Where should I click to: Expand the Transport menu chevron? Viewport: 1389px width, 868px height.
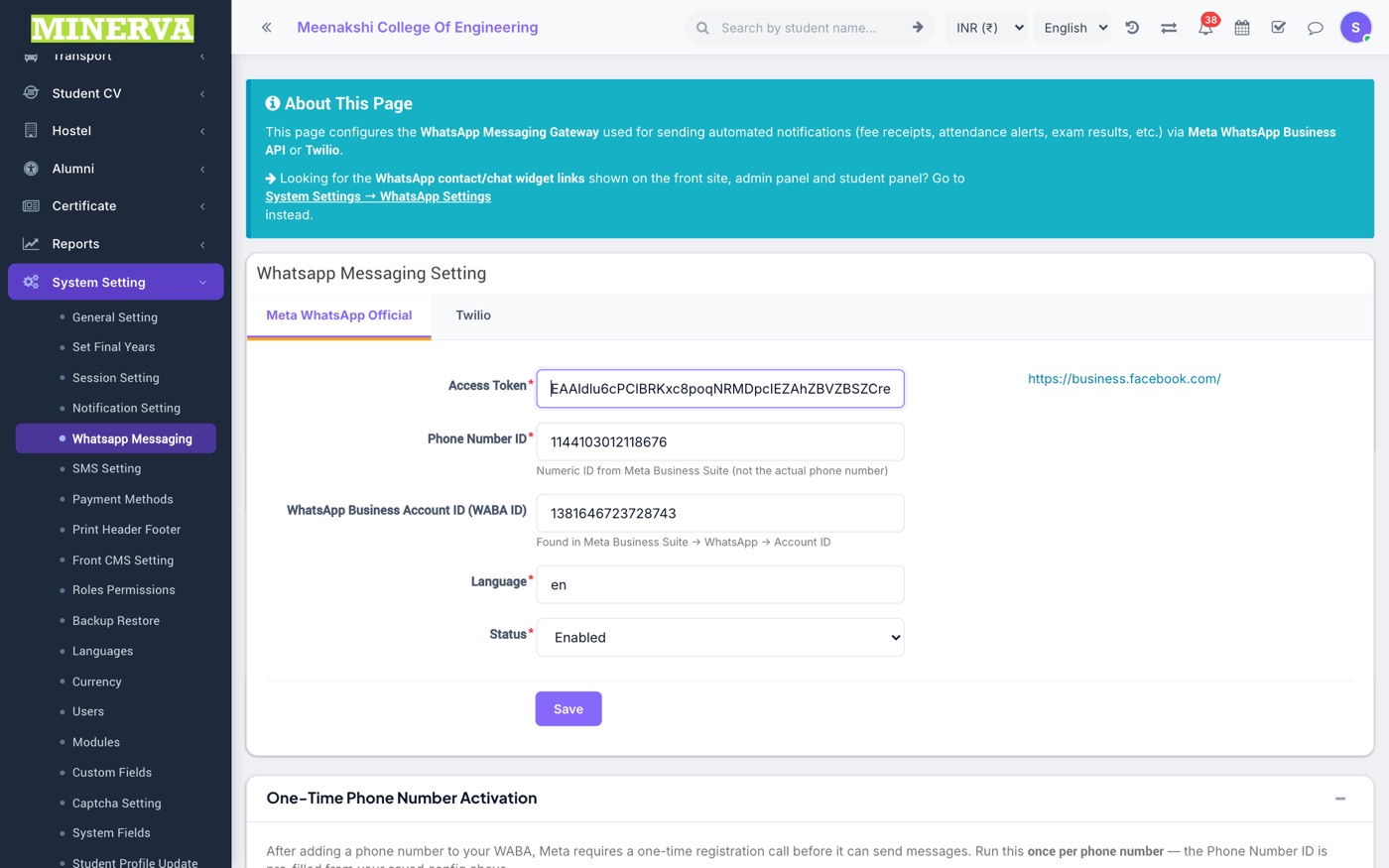pos(202,57)
